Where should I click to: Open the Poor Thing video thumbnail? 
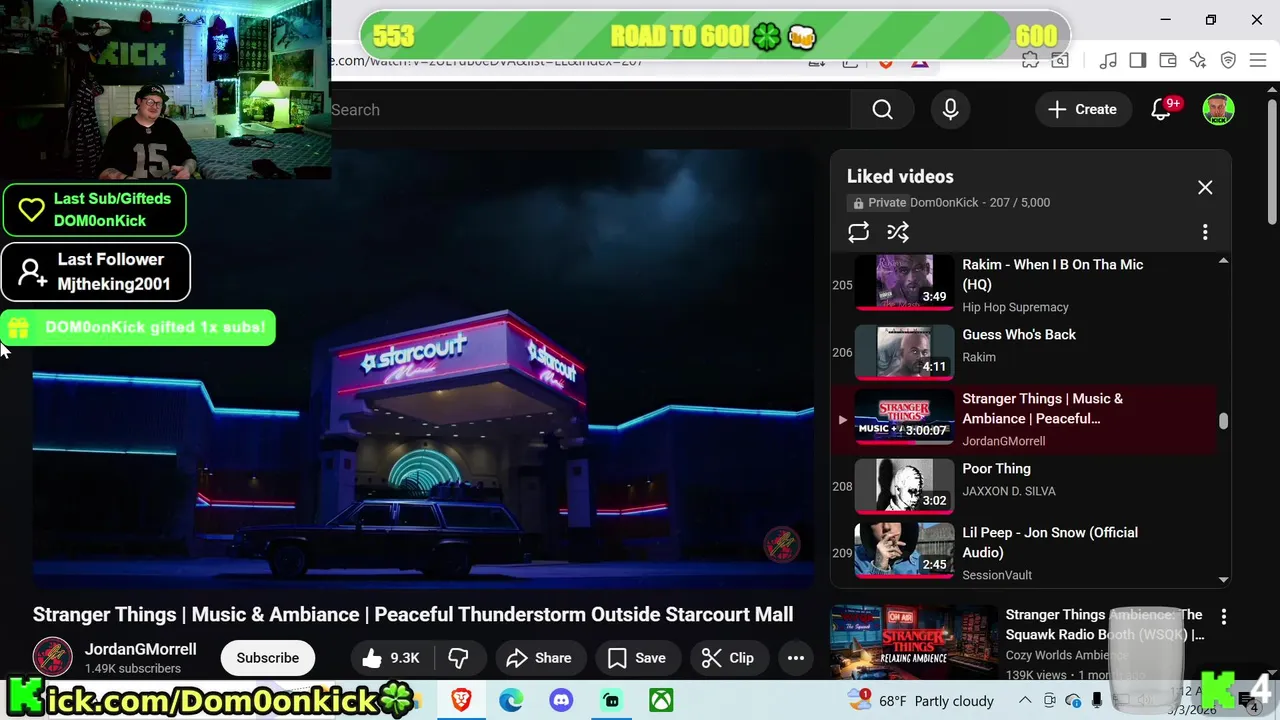[x=905, y=486]
